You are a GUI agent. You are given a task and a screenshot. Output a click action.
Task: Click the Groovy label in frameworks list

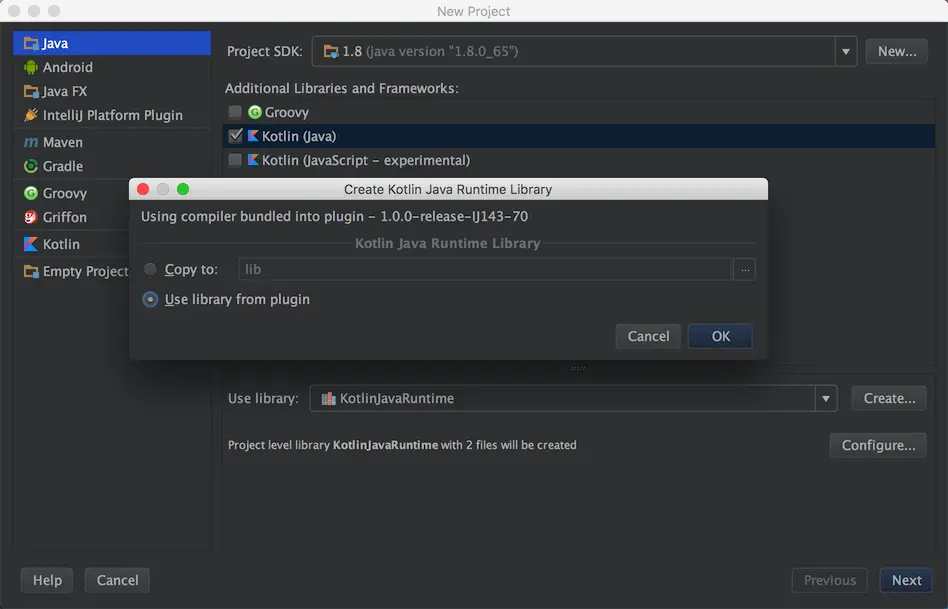[287, 112]
